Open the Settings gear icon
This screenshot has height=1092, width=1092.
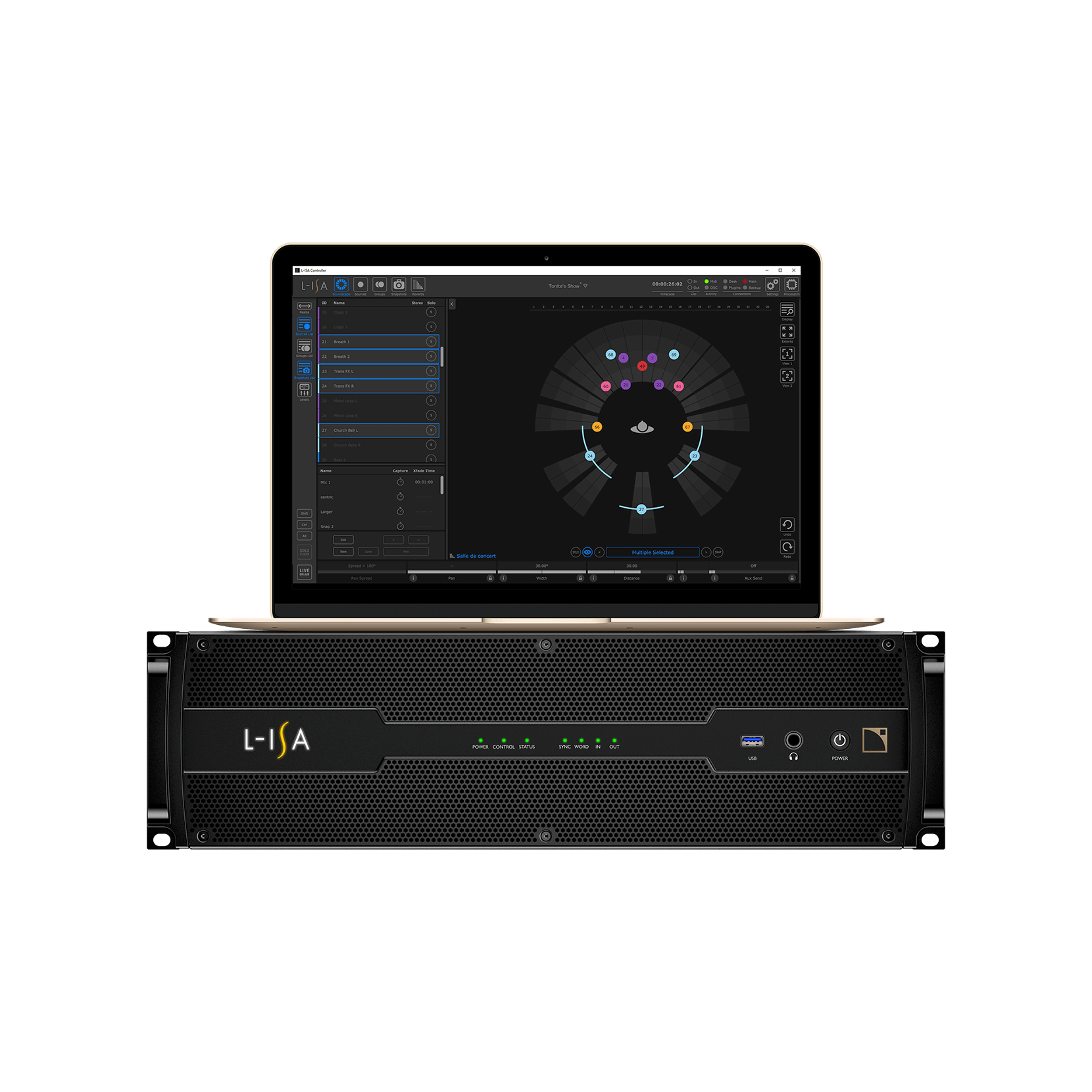pyautogui.click(x=772, y=284)
